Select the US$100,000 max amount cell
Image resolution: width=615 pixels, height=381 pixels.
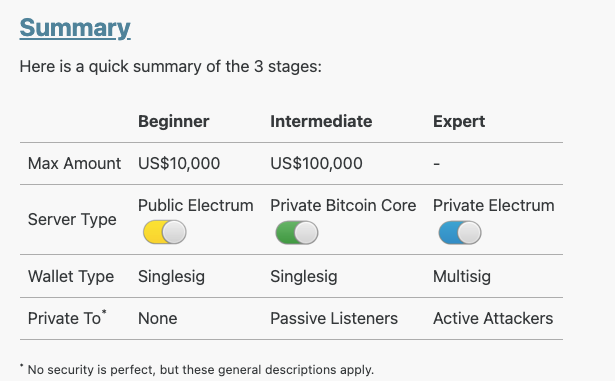[316, 164]
